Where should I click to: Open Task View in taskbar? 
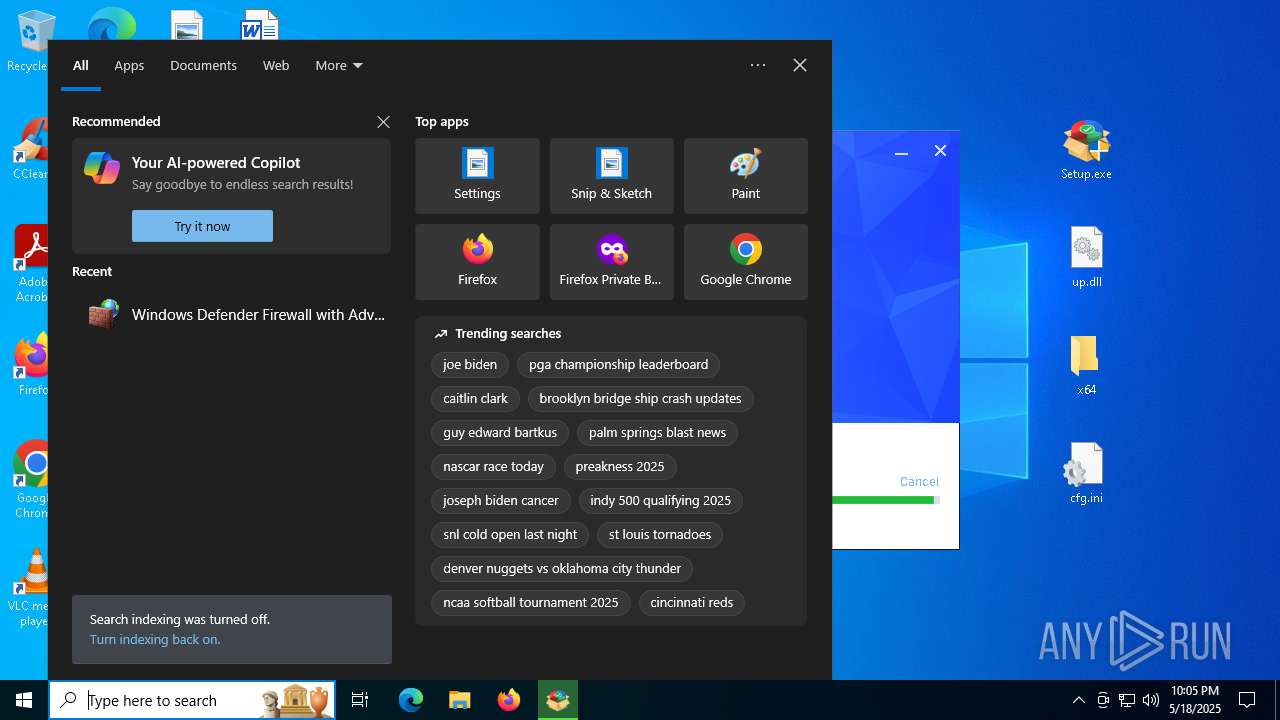[x=360, y=700]
